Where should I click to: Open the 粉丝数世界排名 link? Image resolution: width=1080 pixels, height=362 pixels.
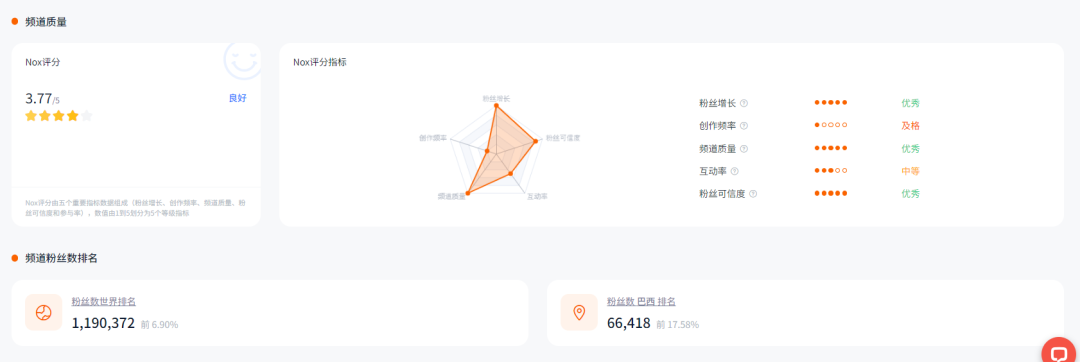103,301
